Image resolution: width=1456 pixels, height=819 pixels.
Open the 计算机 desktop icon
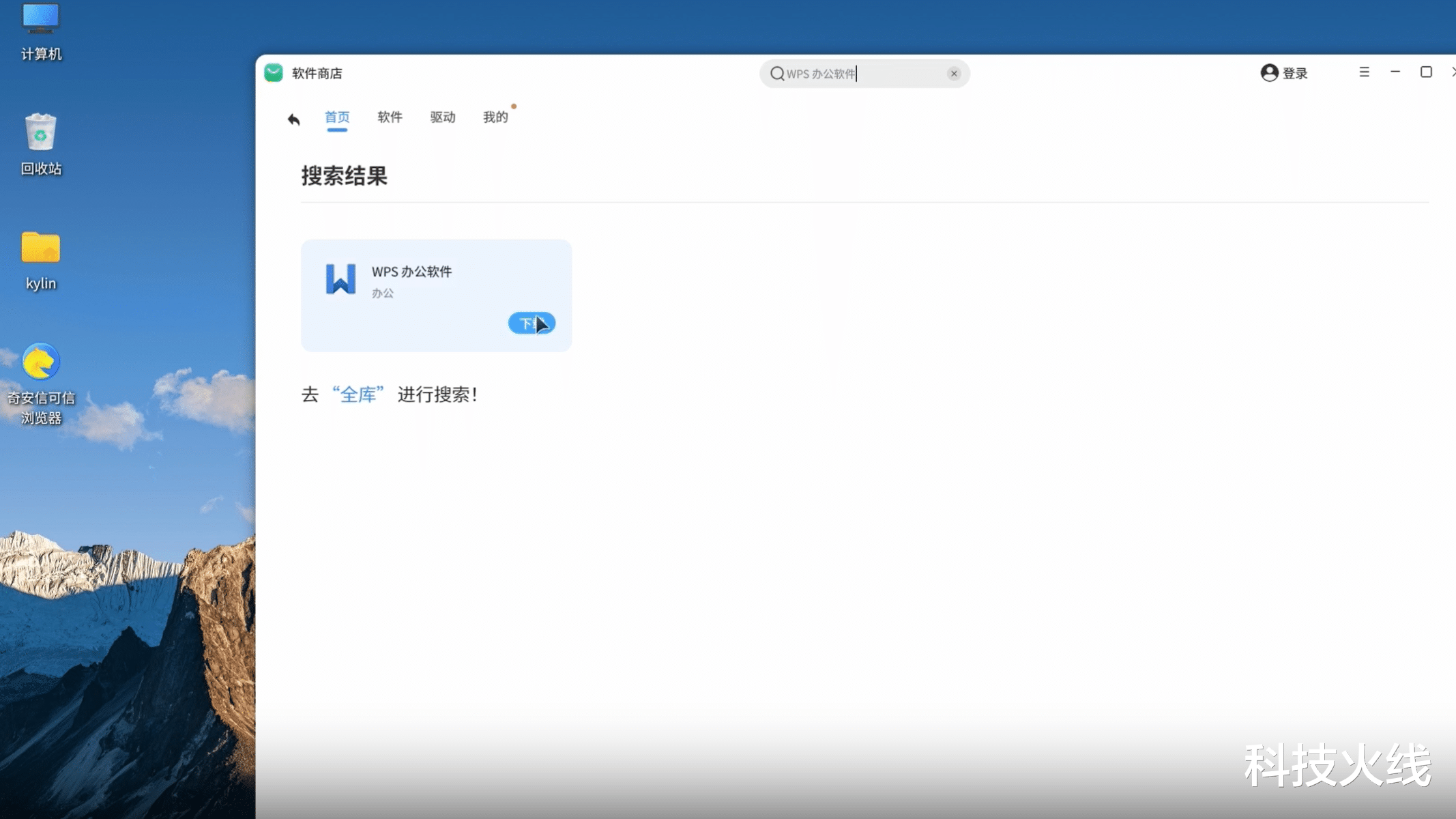pos(41,20)
